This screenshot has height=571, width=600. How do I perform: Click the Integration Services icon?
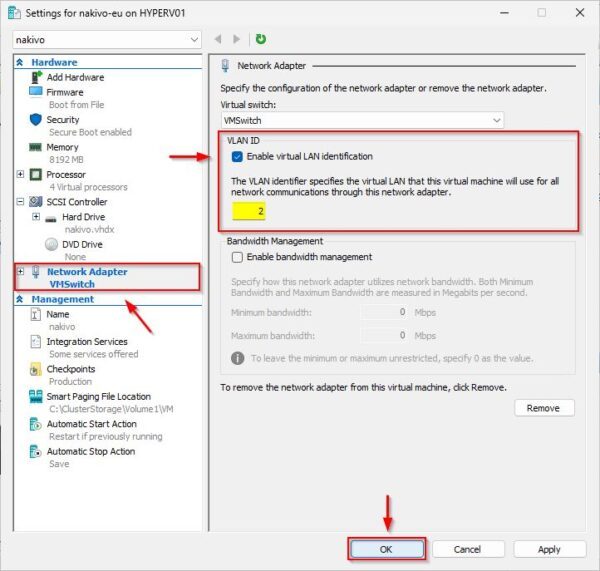35,341
